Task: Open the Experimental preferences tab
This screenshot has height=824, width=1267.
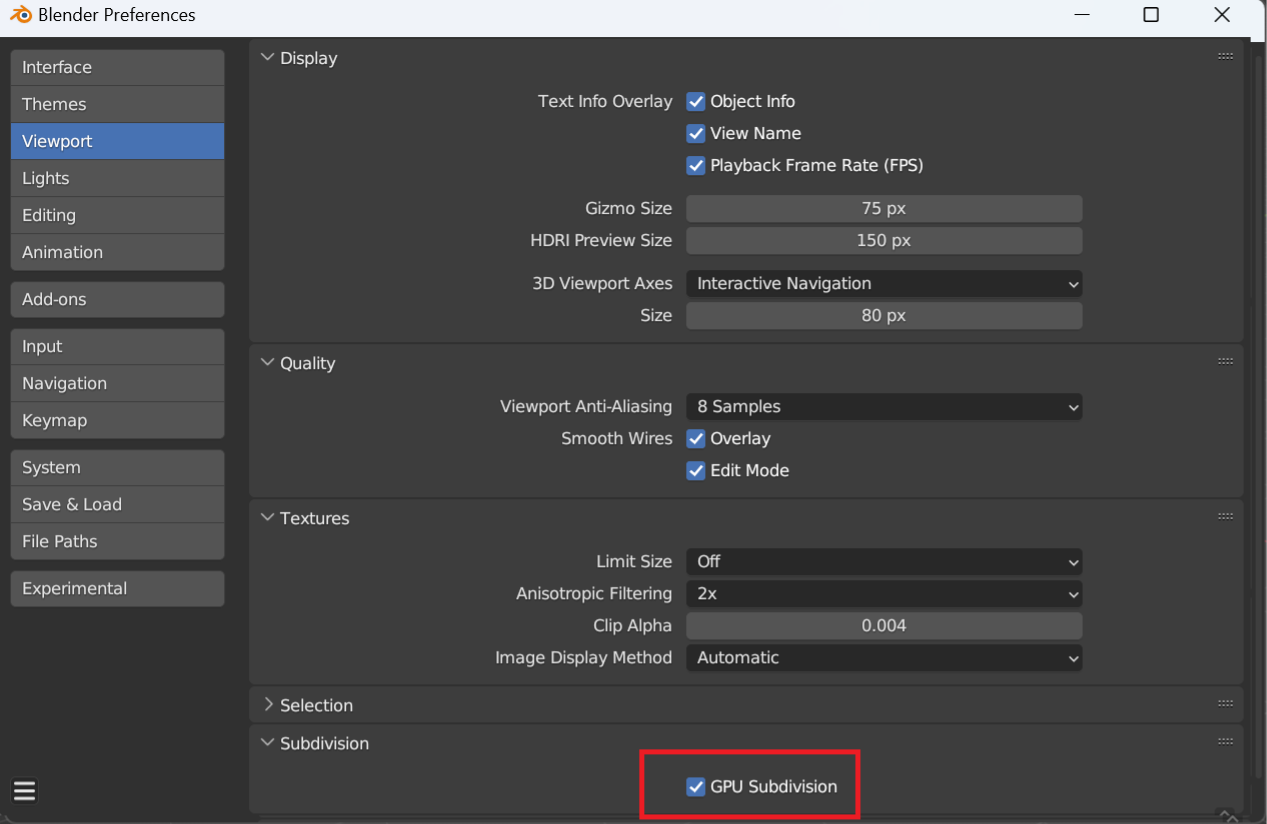Action: pyautogui.click(x=117, y=588)
